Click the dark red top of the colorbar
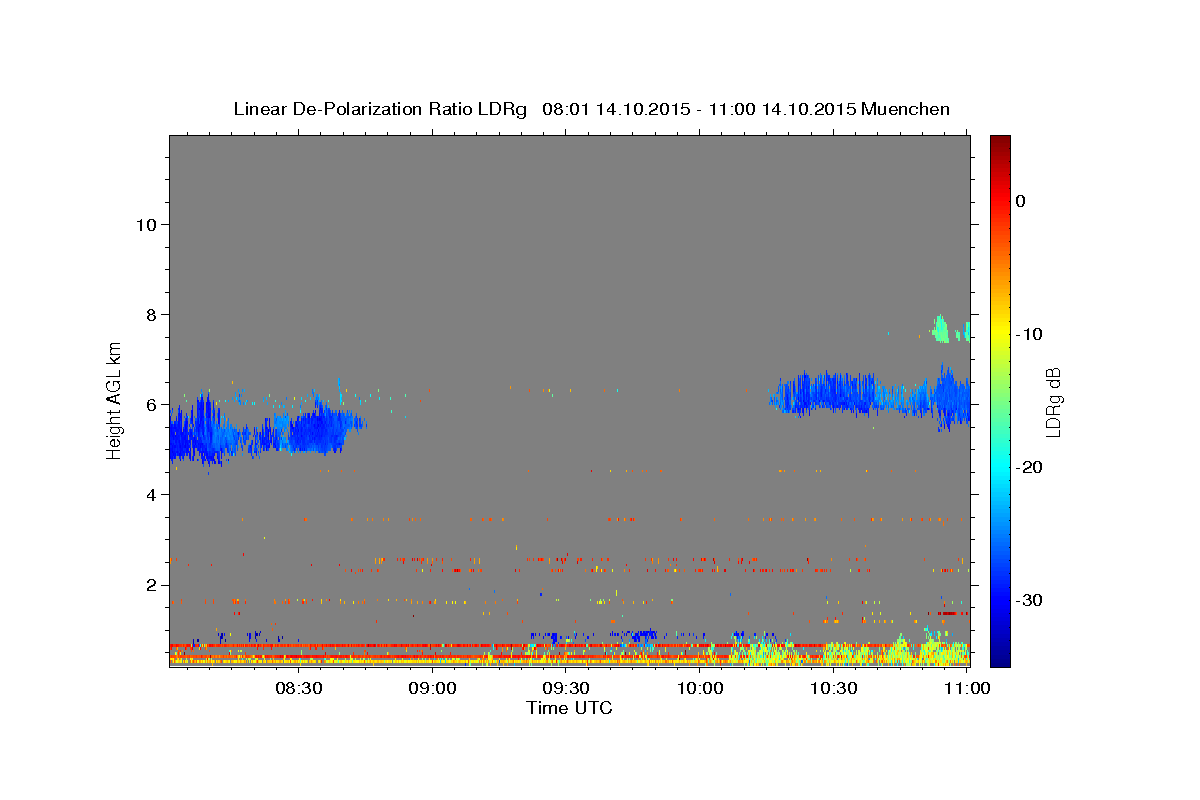This screenshot has height=800, width=1200. point(1000,145)
